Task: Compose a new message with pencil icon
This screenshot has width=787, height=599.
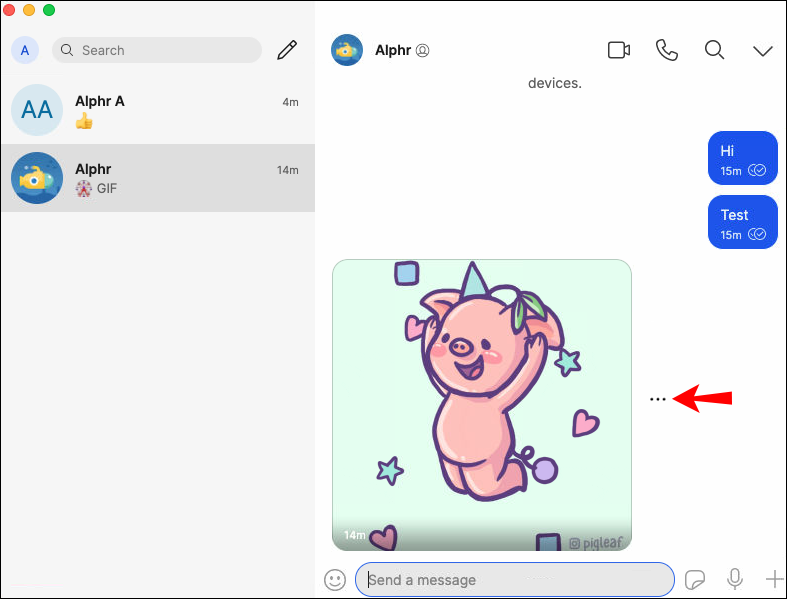Action: click(287, 50)
